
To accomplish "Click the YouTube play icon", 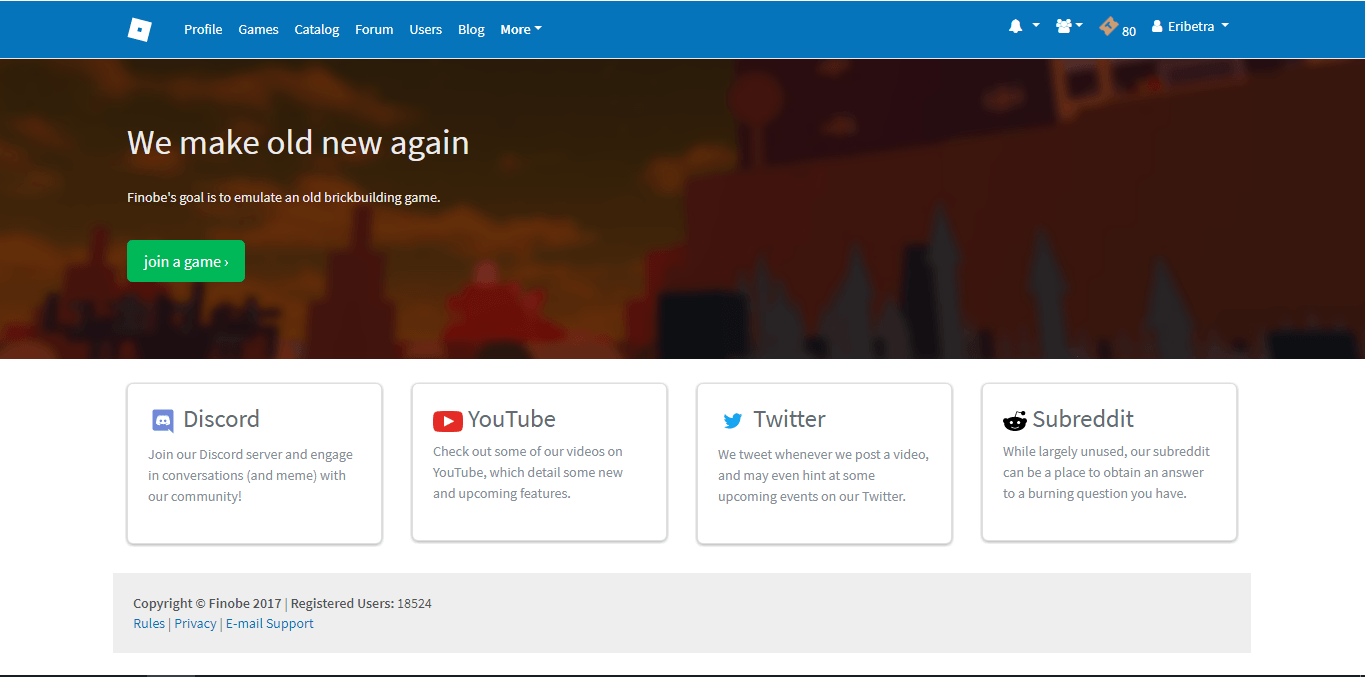I will (447, 421).
